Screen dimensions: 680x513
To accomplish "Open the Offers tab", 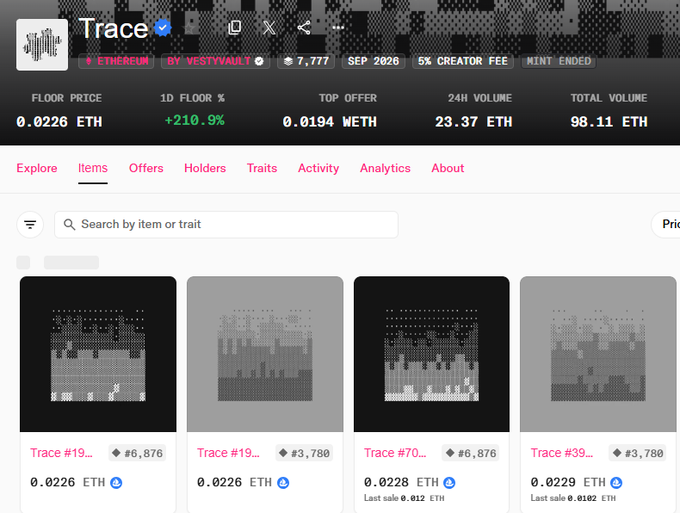I will click(x=146, y=168).
